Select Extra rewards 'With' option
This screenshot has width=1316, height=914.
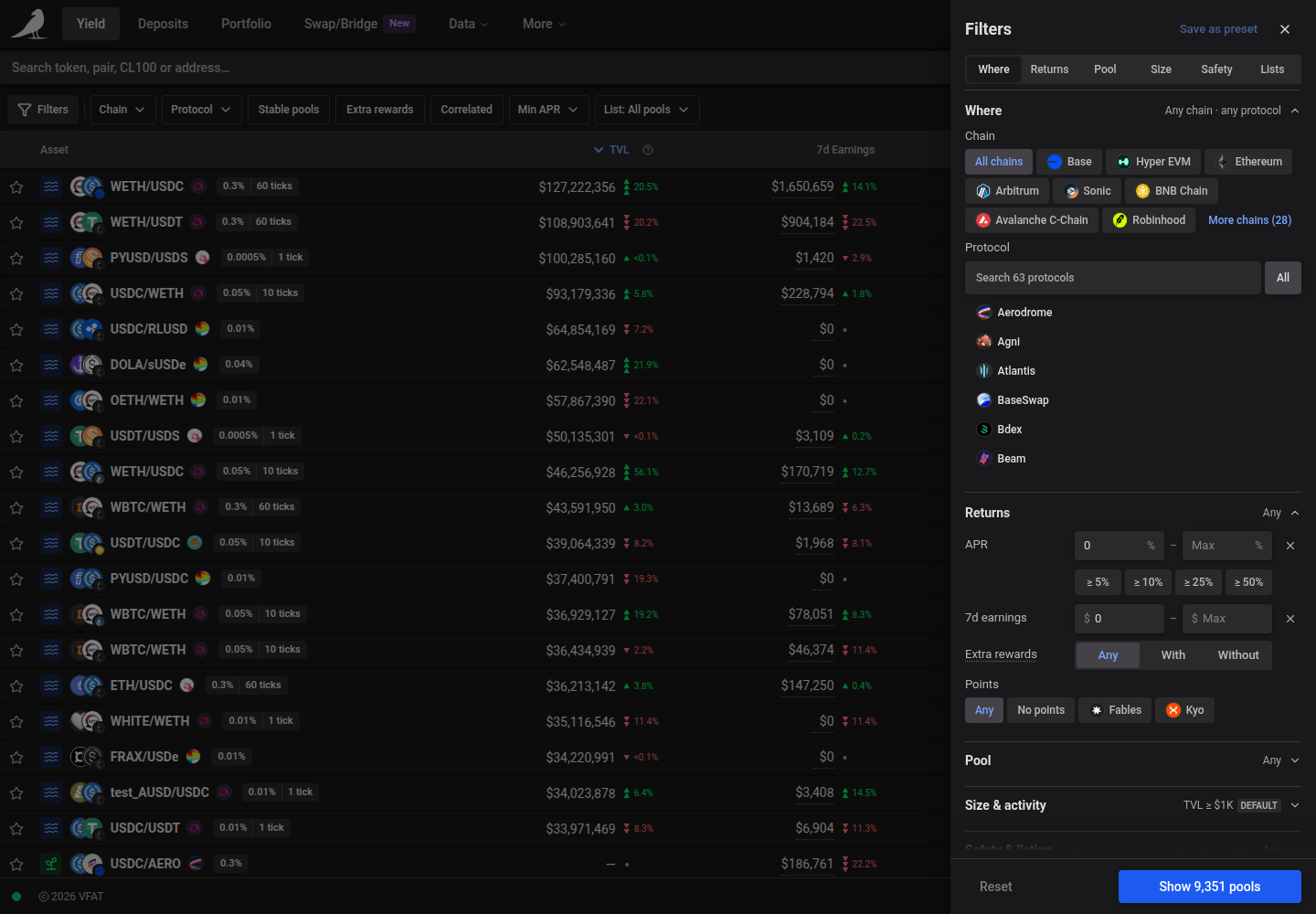(1173, 655)
